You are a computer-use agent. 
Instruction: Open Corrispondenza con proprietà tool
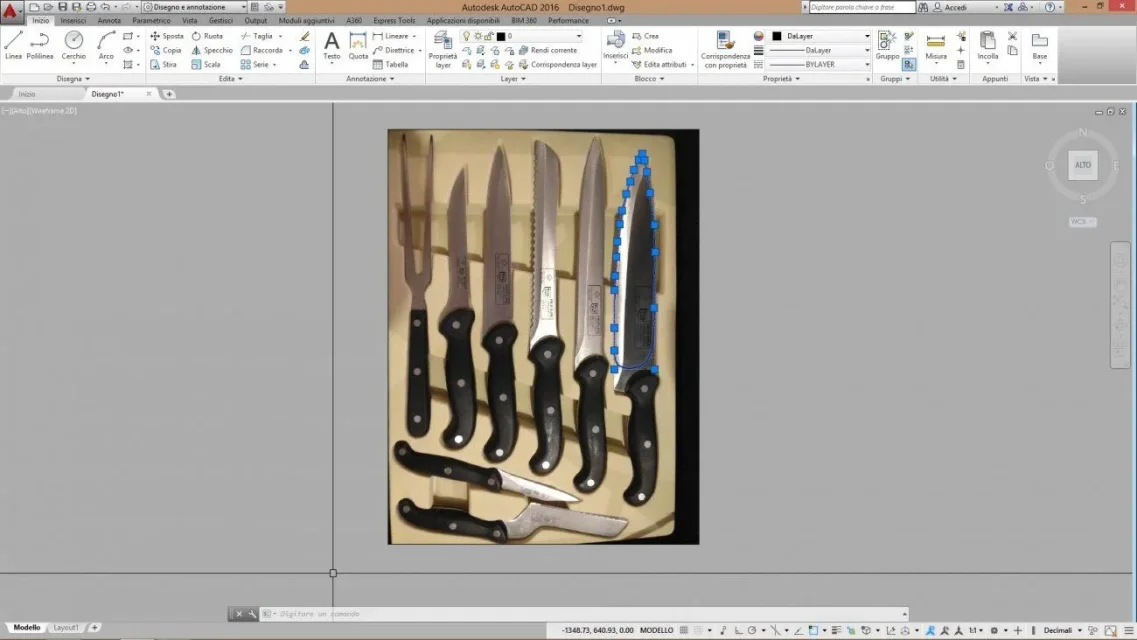725,49
